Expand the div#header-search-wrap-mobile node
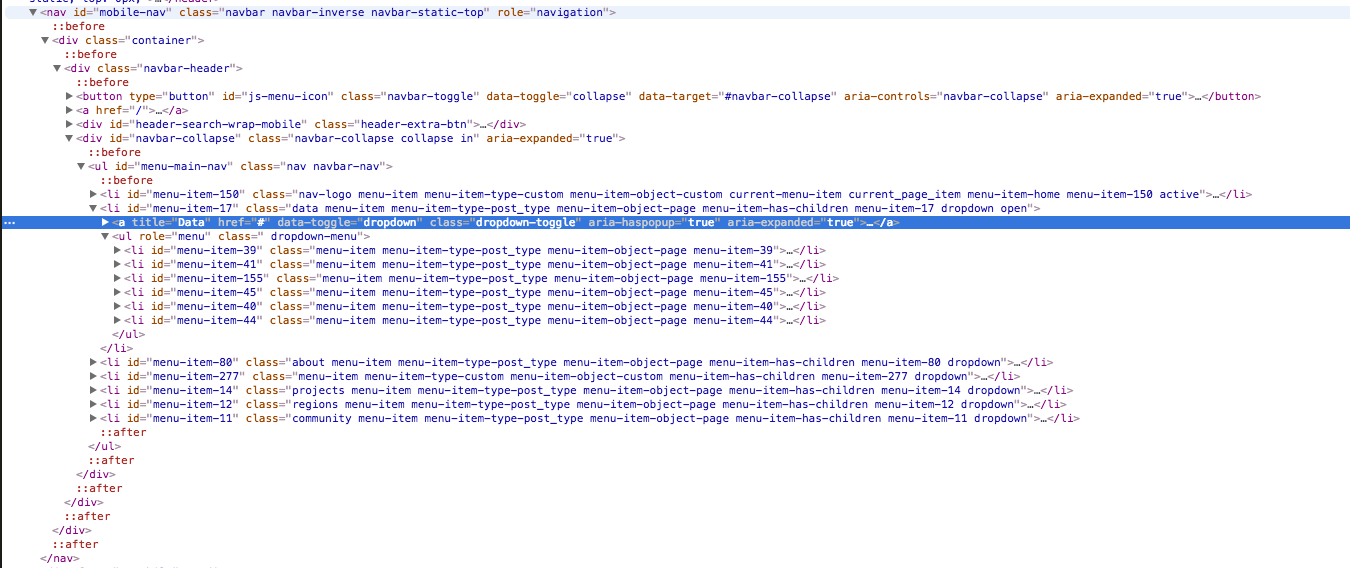 pyautogui.click(x=69, y=125)
